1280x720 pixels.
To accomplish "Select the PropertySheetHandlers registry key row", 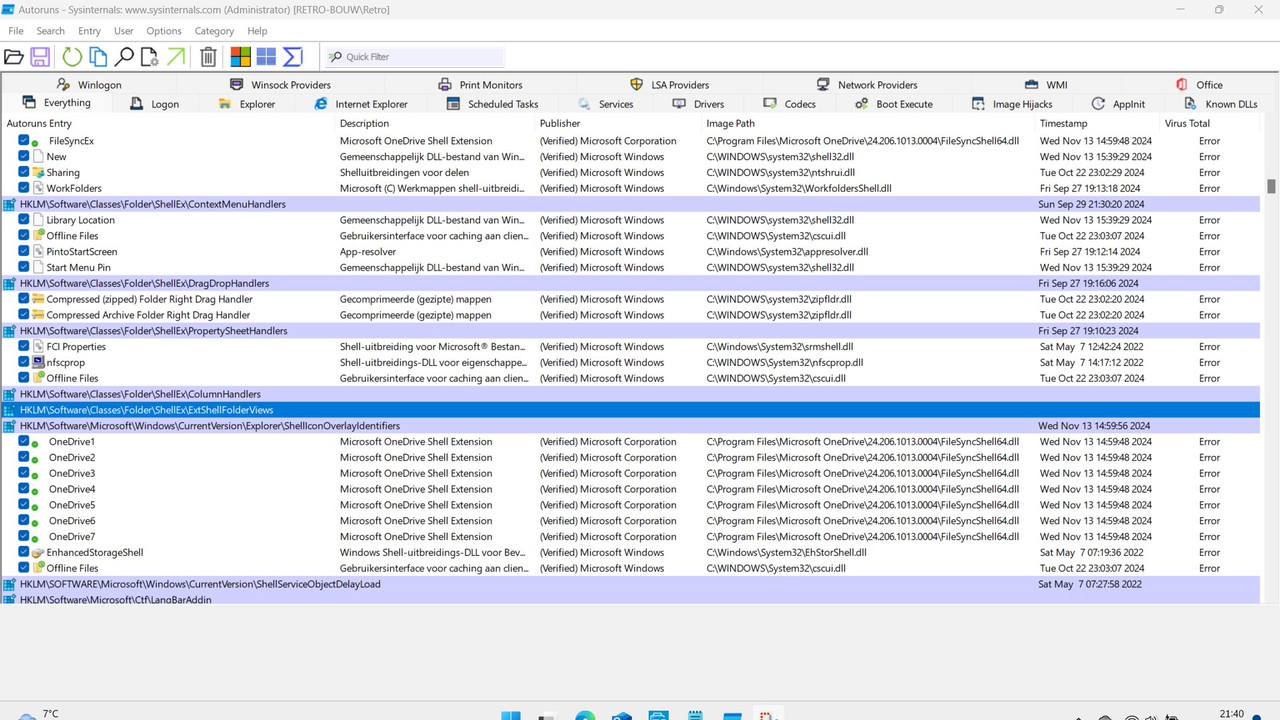I will pyautogui.click(x=632, y=331).
